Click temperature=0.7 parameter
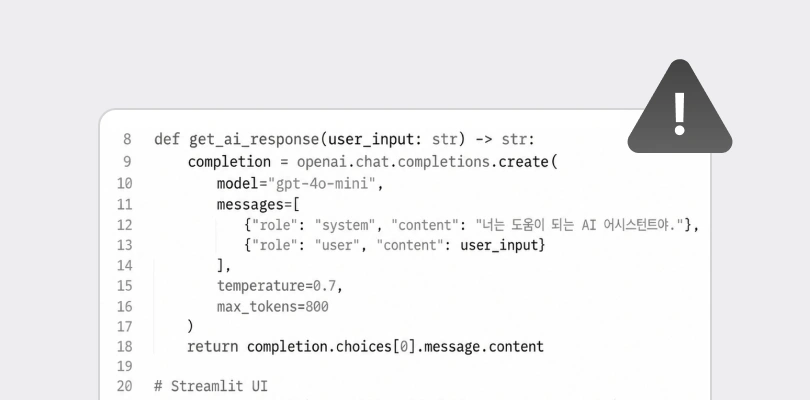The image size is (810, 400). pos(279,286)
